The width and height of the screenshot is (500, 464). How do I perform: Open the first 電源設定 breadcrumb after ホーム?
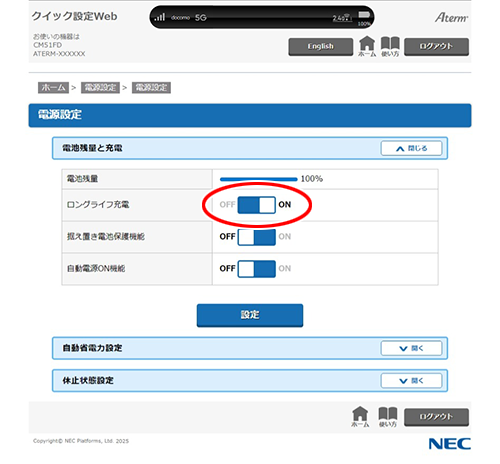pos(100,88)
